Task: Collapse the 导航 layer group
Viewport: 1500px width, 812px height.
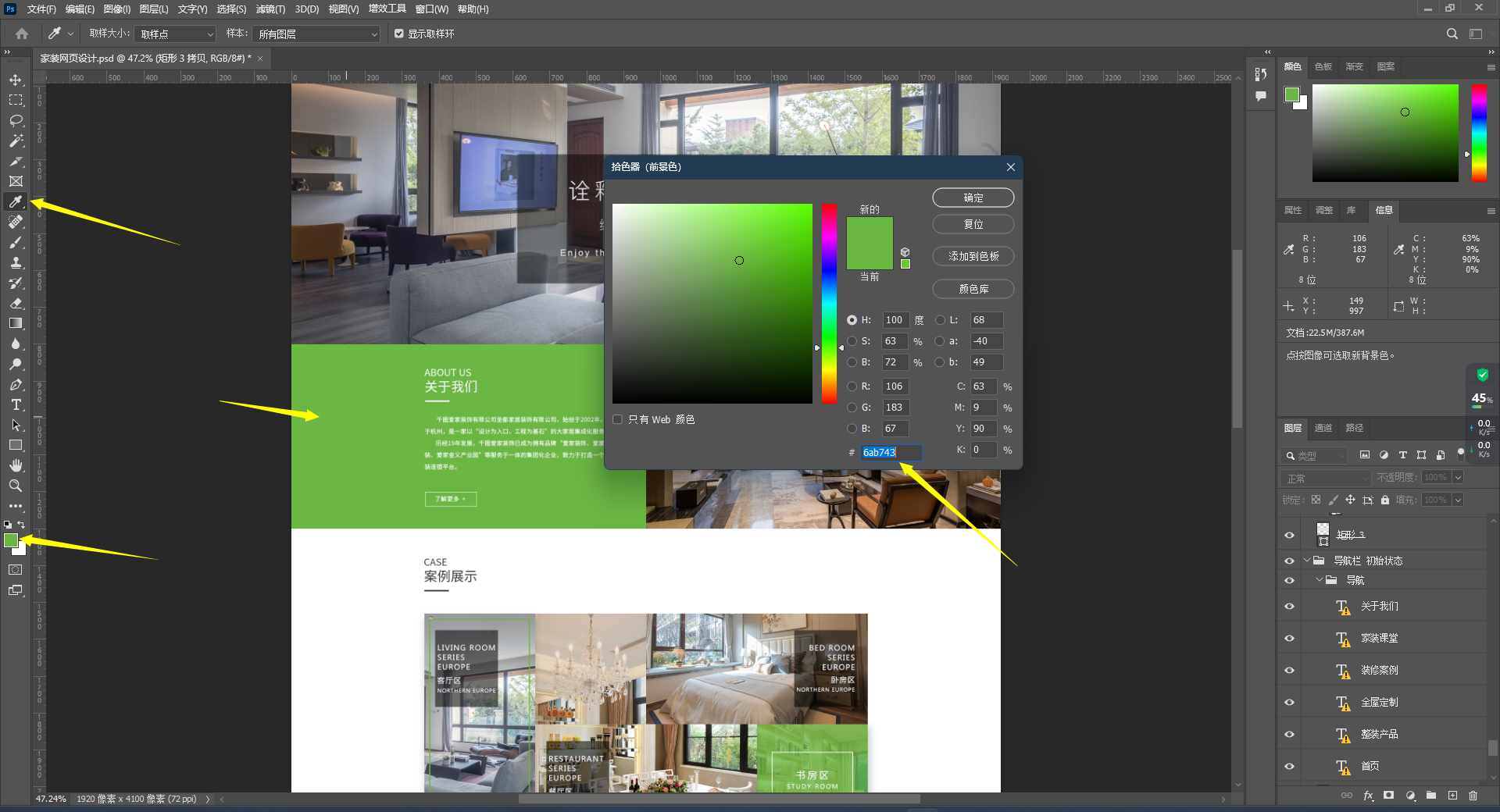Action: click(1319, 579)
